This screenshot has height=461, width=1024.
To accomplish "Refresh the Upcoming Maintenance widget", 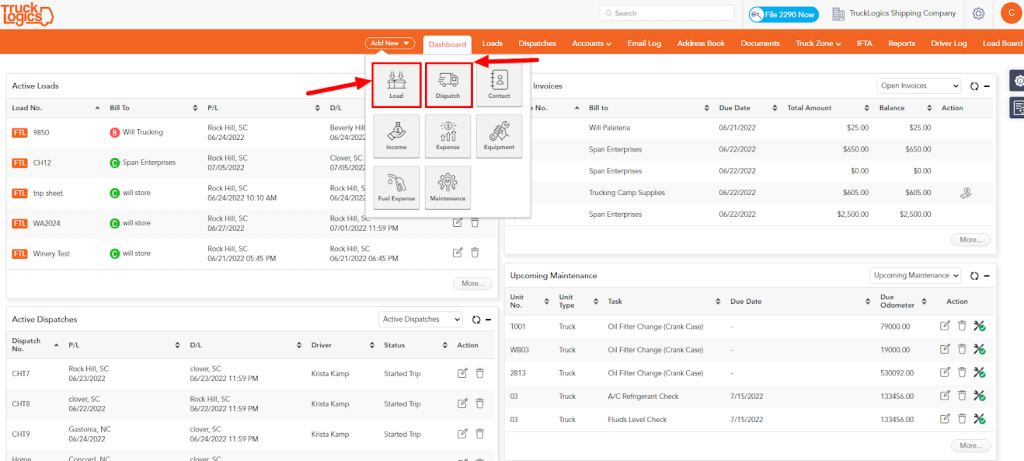I will (974, 276).
